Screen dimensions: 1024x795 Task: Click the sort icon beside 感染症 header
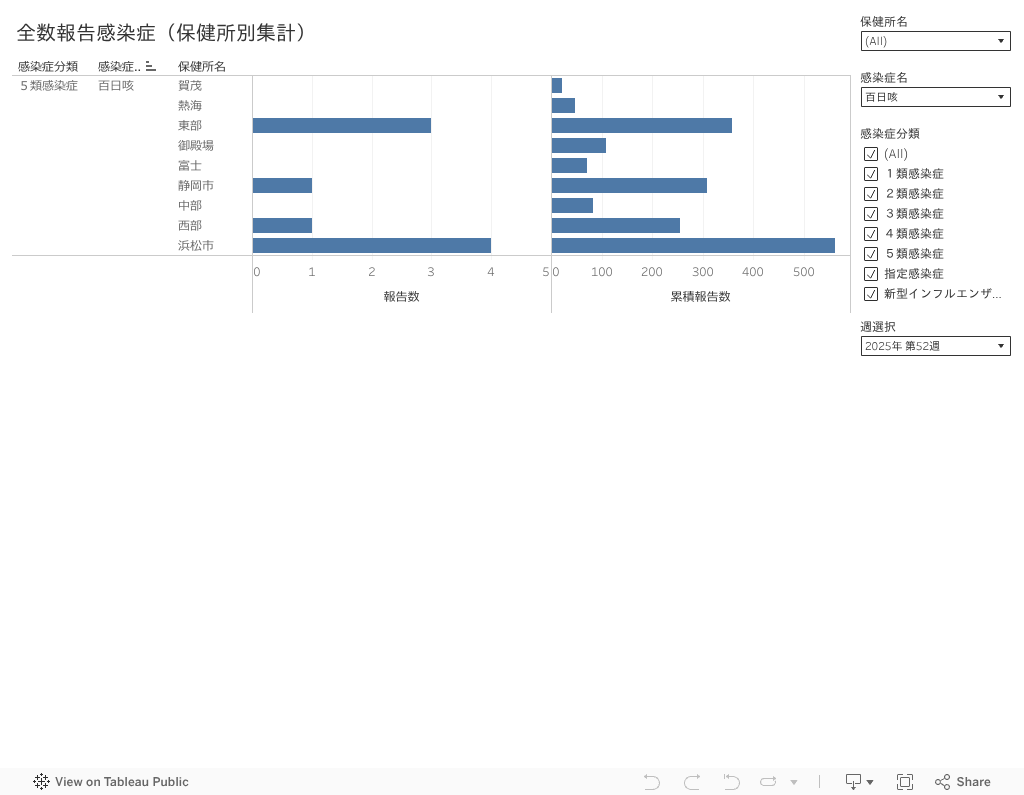(x=151, y=66)
